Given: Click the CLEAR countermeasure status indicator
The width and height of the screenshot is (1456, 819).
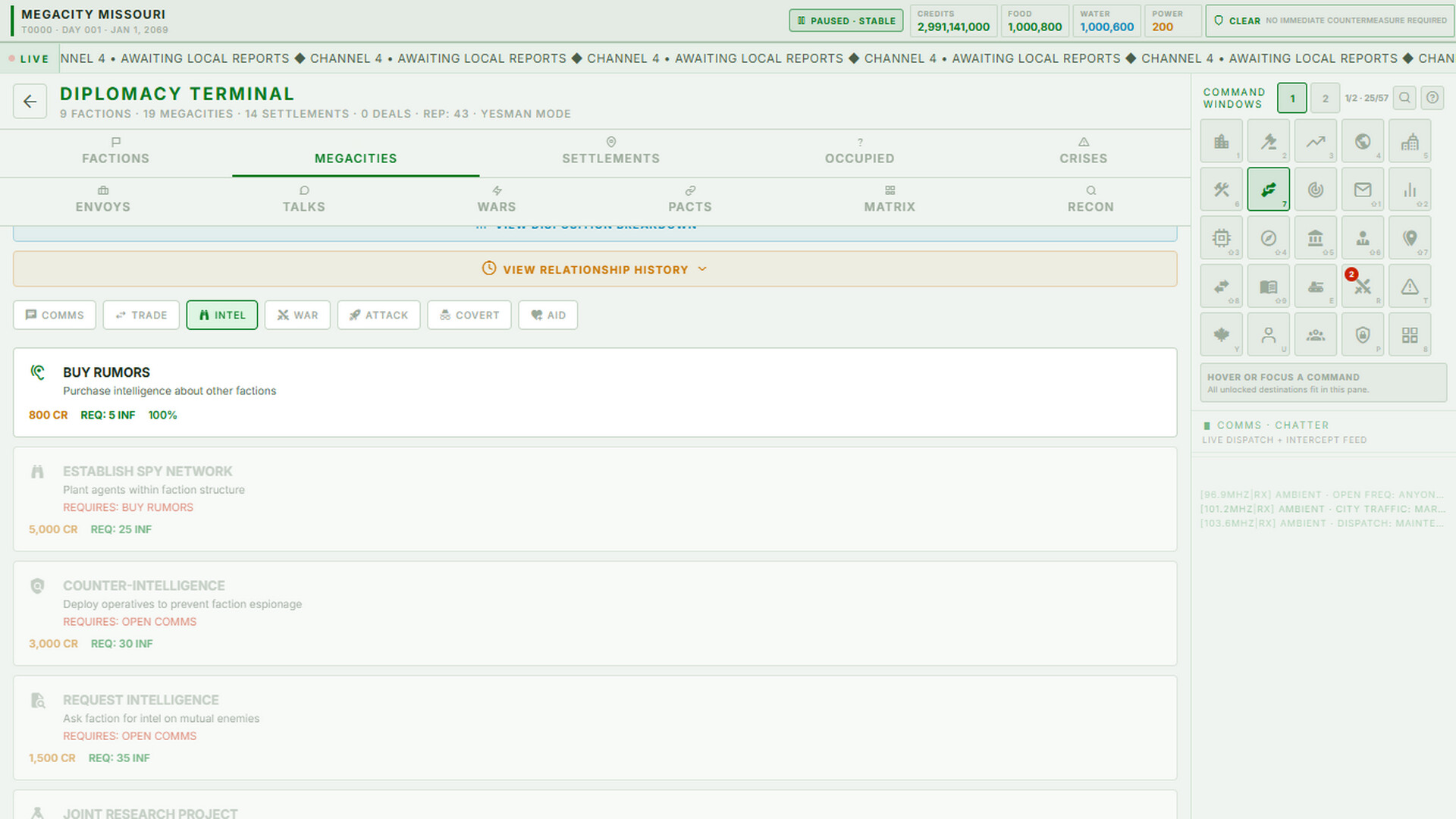Looking at the screenshot, I should 1330,20.
